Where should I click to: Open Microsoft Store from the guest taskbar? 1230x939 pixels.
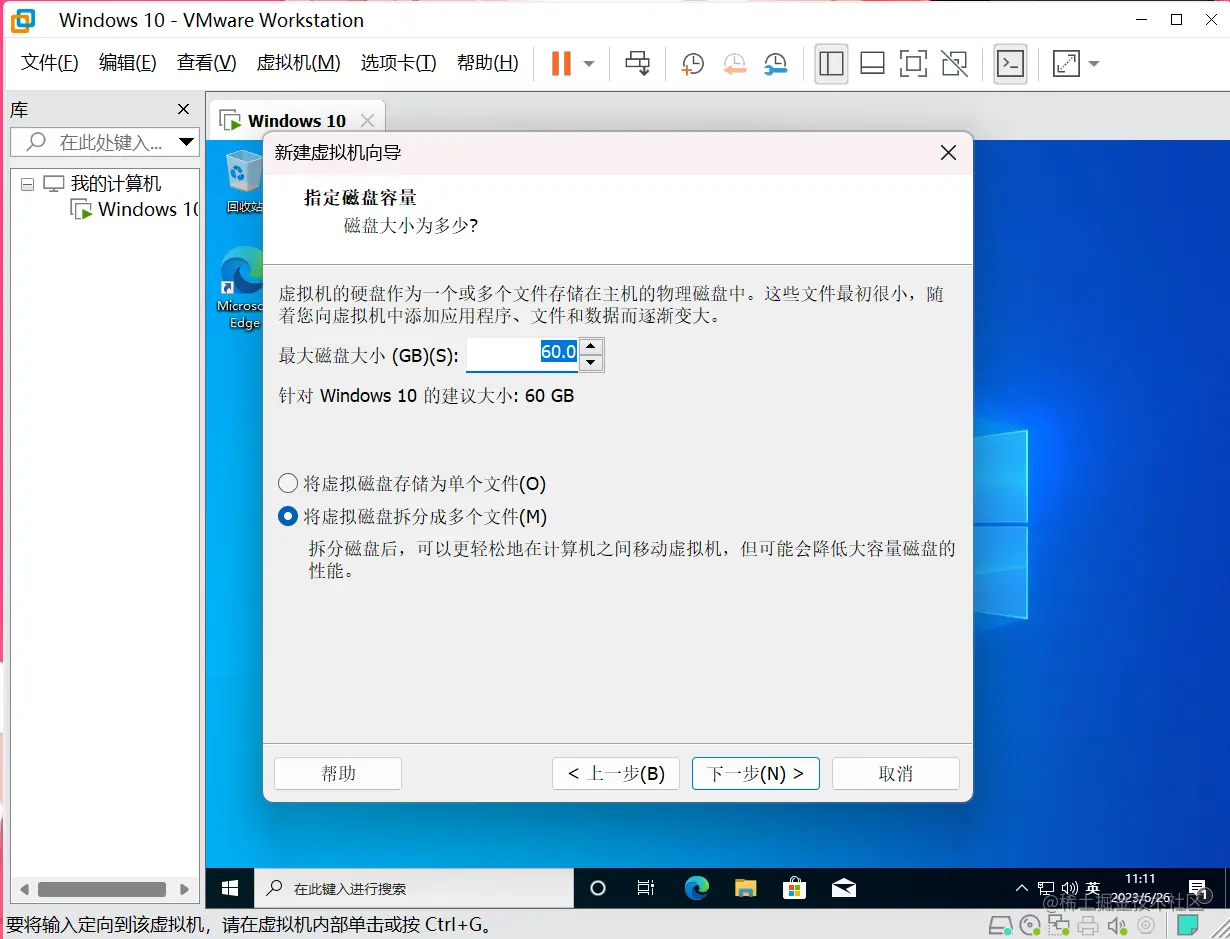tap(795, 888)
